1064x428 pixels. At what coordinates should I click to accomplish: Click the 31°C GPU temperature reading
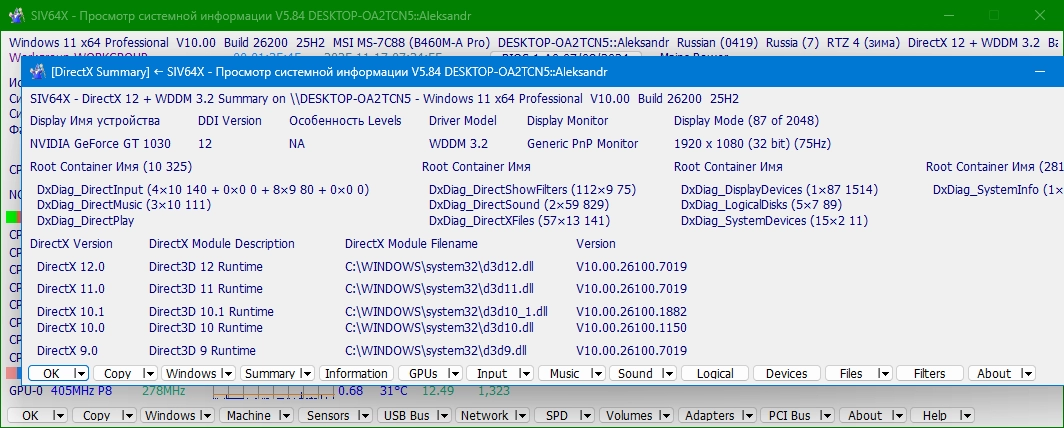click(x=393, y=391)
